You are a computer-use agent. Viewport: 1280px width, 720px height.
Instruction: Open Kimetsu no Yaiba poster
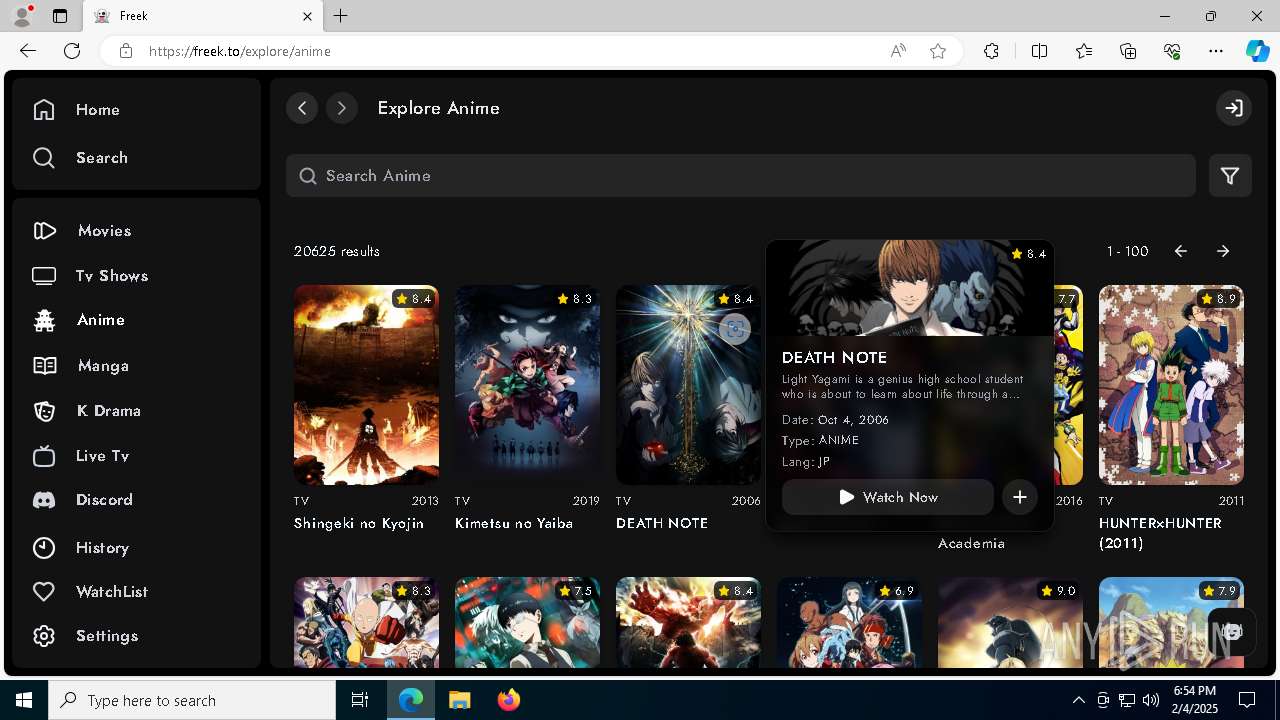pos(527,385)
